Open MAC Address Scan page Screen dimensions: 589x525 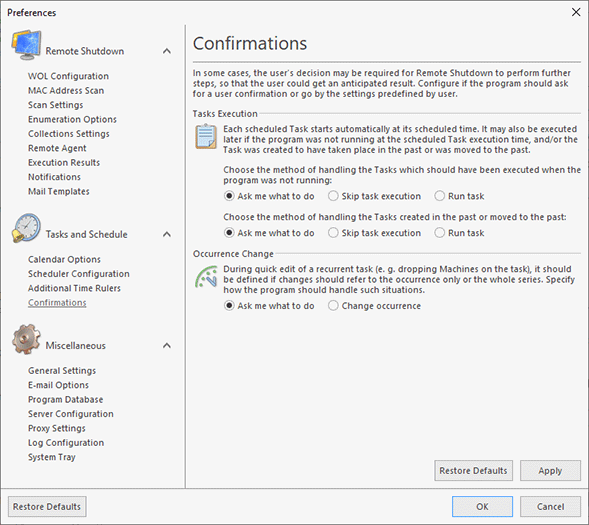tap(66, 91)
